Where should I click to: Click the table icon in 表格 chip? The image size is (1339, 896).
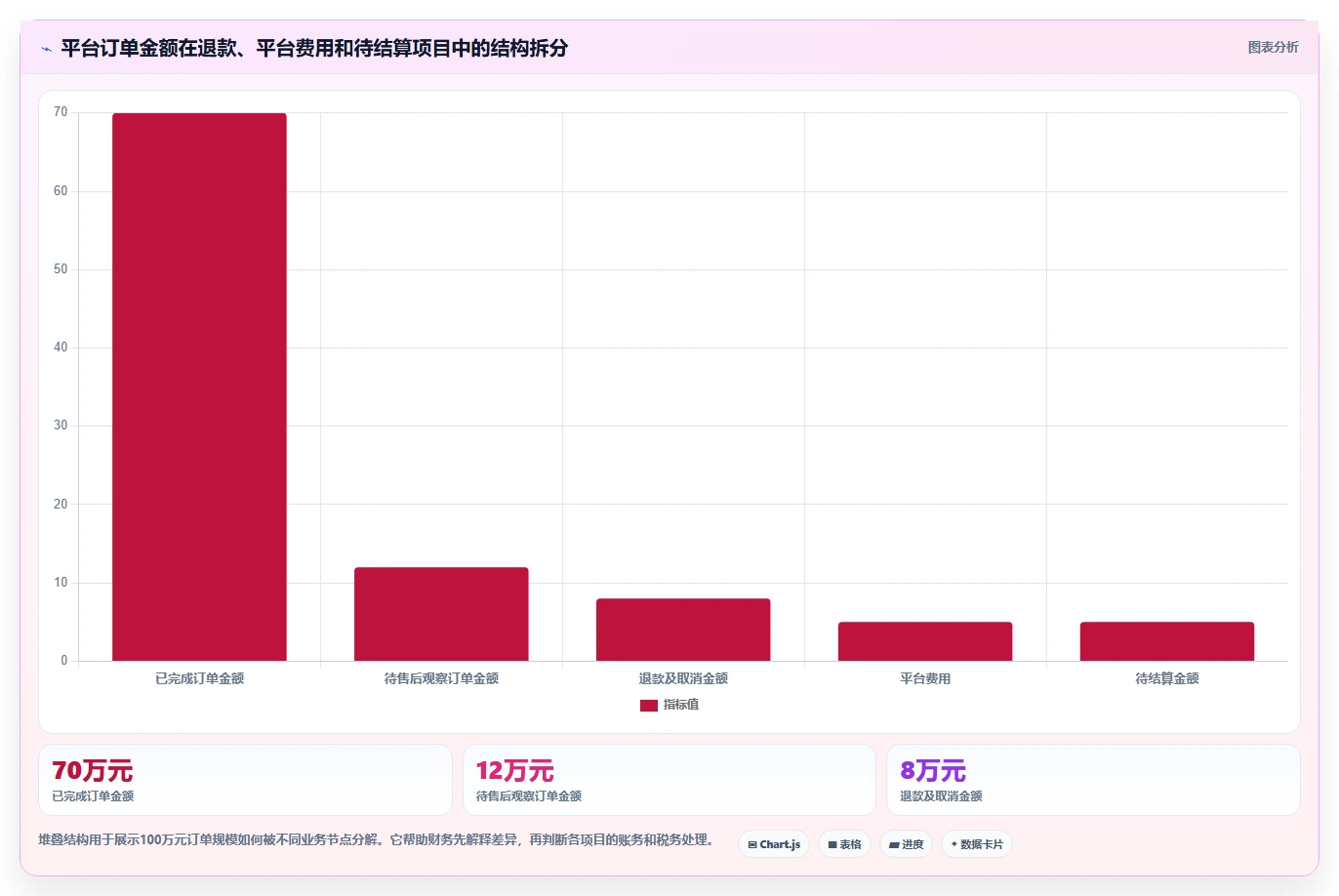coord(832,845)
